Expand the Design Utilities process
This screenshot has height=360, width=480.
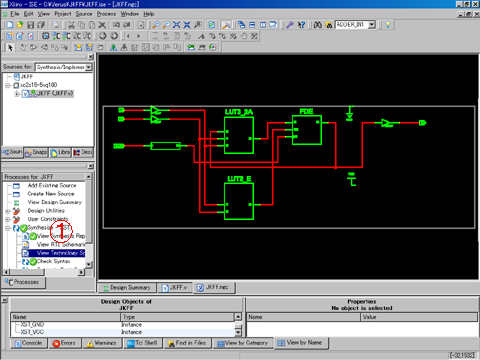pos(7,211)
